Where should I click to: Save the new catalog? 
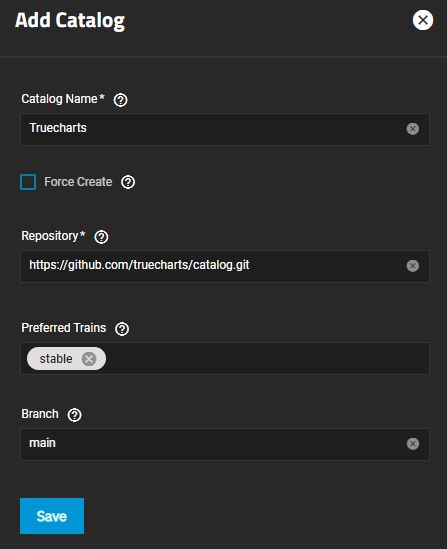click(52, 516)
